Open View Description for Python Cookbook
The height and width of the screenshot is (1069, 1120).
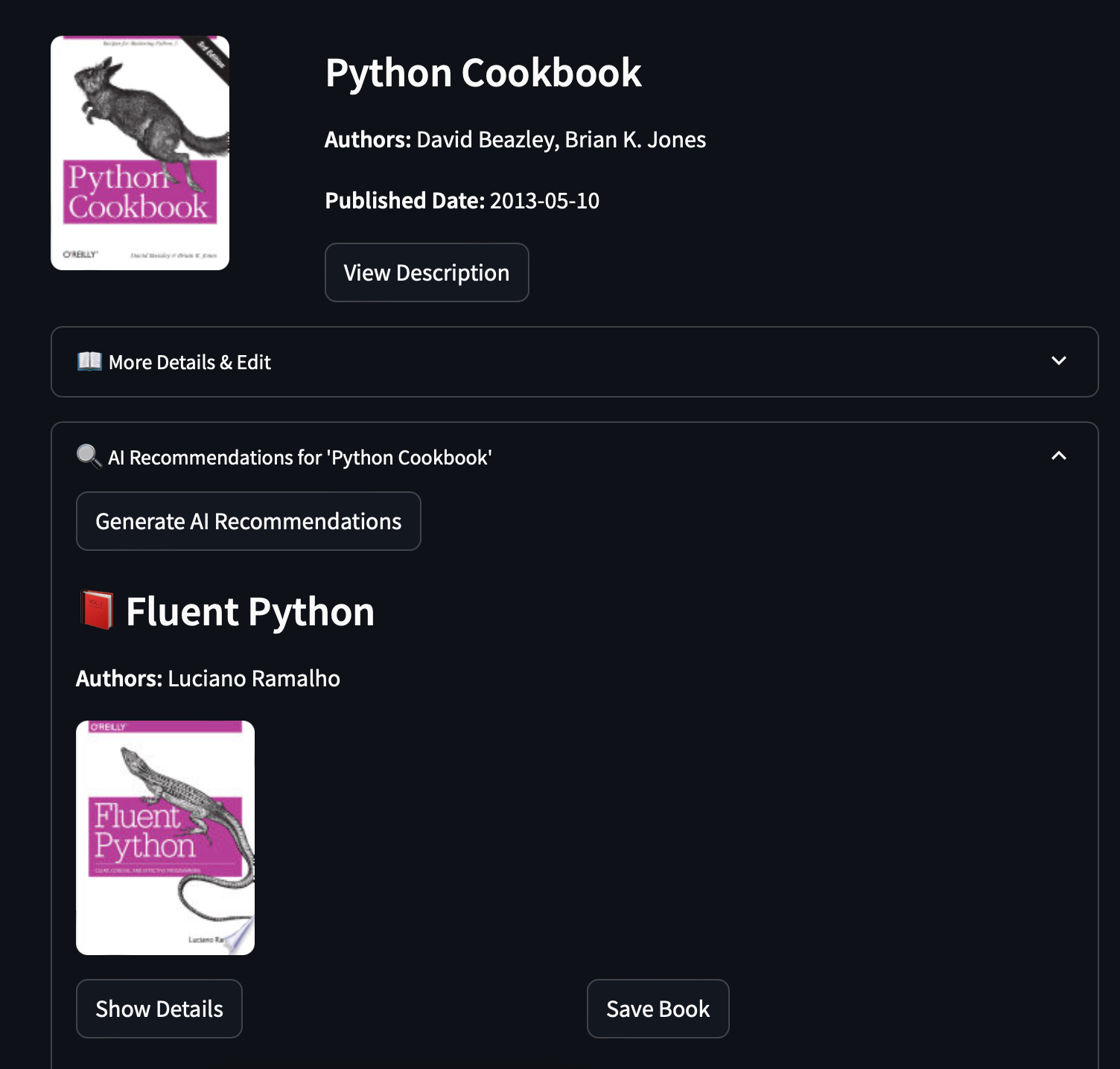[x=427, y=272]
